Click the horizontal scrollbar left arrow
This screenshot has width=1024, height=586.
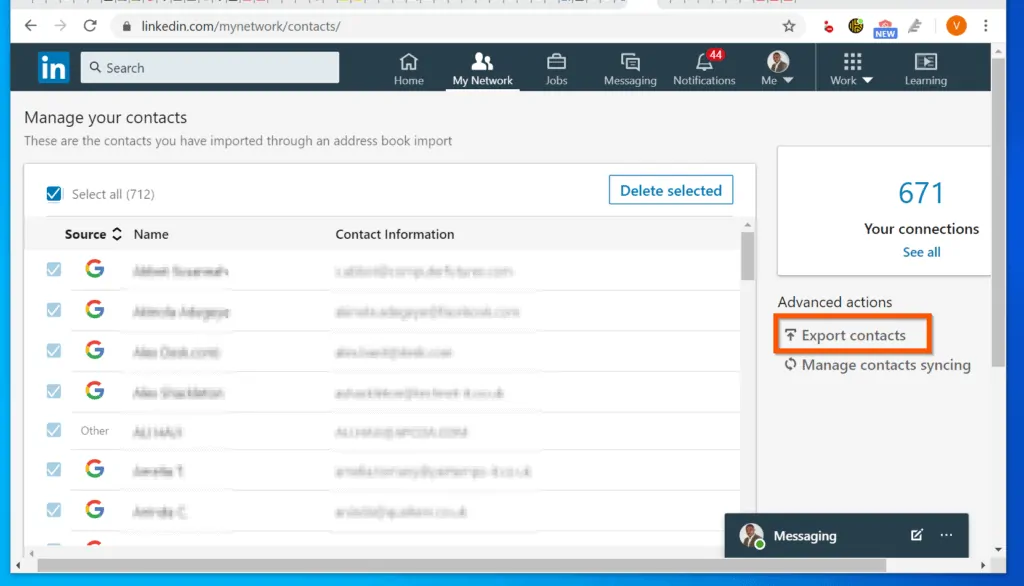point(18,566)
